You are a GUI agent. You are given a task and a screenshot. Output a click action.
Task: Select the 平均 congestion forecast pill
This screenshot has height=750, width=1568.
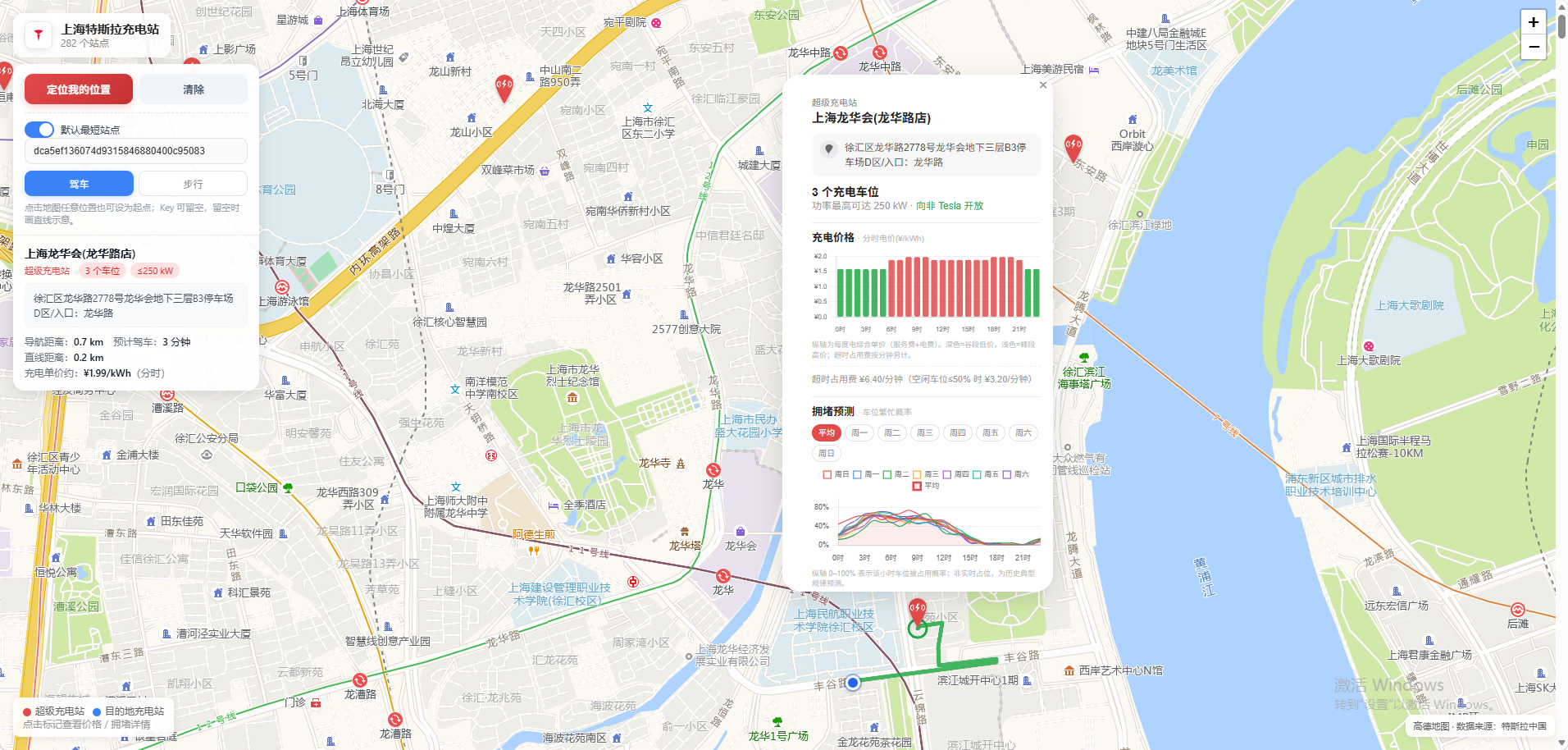(x=827, y=432)
